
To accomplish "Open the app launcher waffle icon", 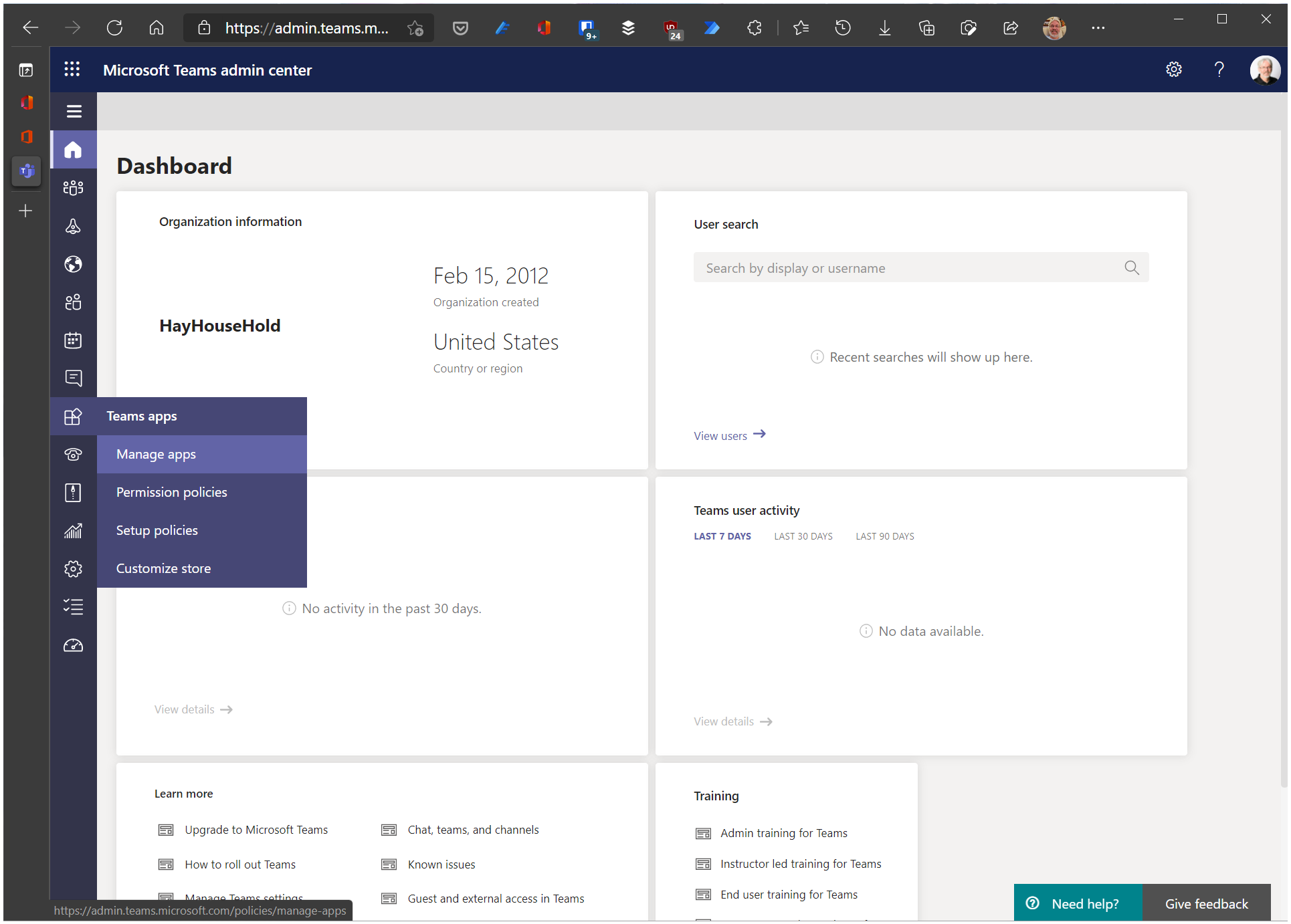I will pyautogui.click(x=72, y=70).
